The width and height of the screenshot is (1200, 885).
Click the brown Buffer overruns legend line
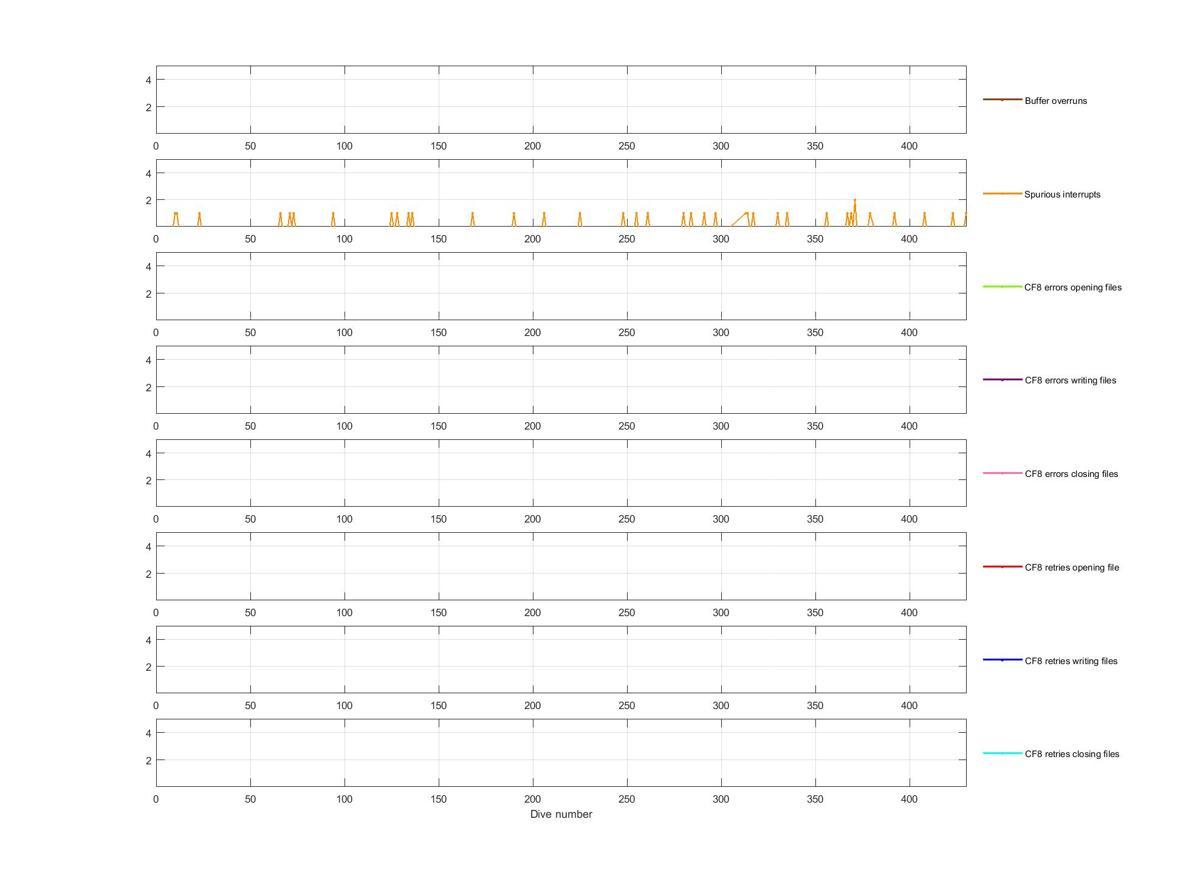(x=1002, y=100)
